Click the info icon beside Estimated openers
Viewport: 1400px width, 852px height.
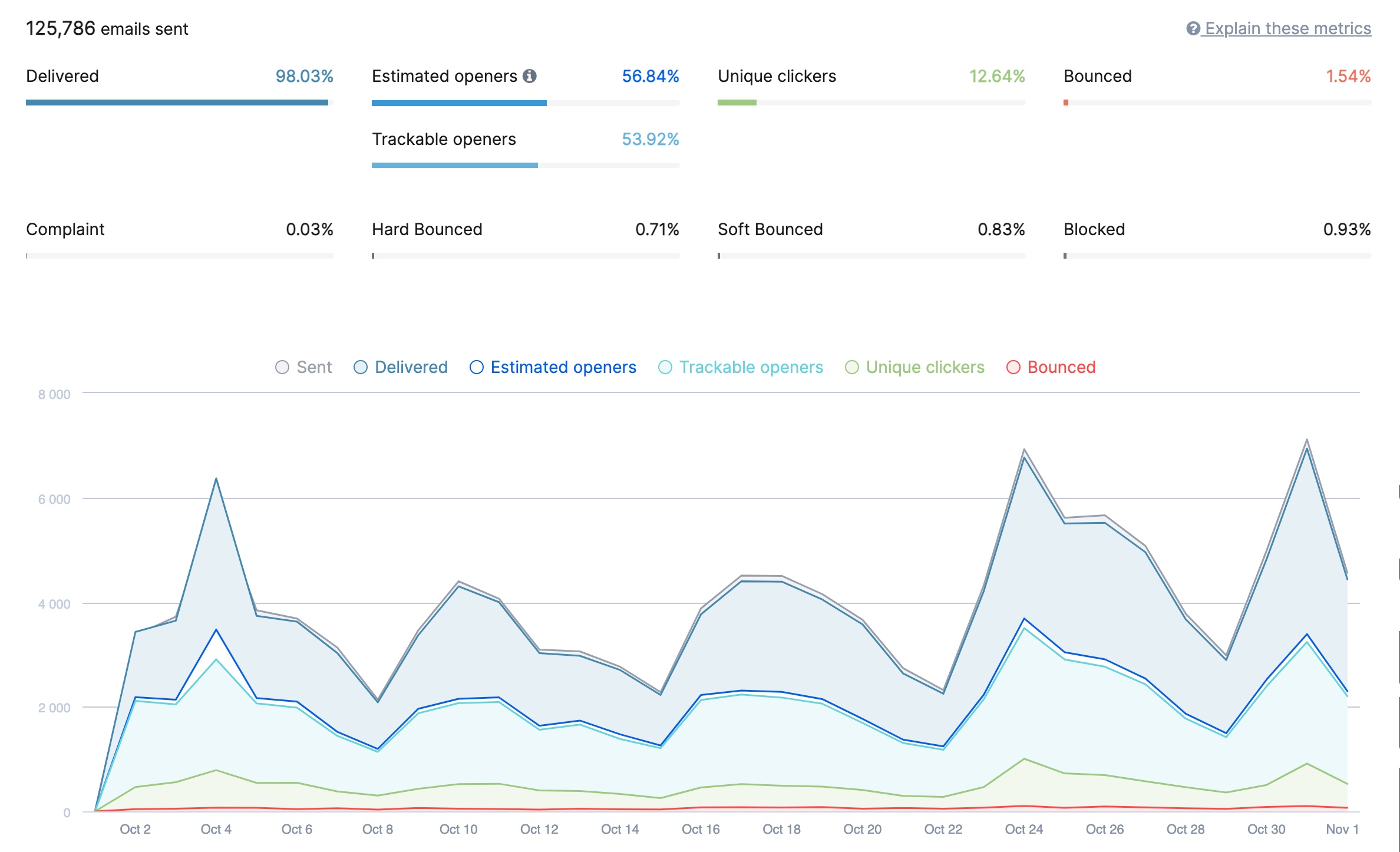(531, 75)
